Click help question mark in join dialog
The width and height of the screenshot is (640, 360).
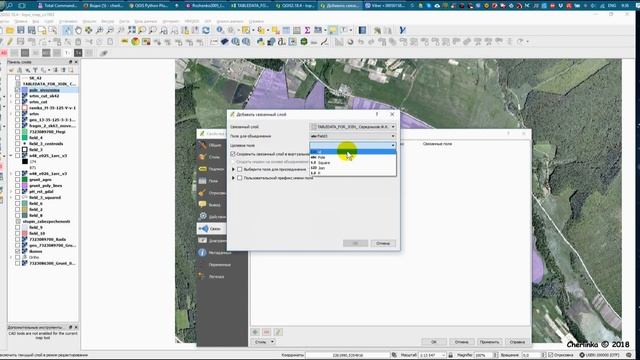377,114
